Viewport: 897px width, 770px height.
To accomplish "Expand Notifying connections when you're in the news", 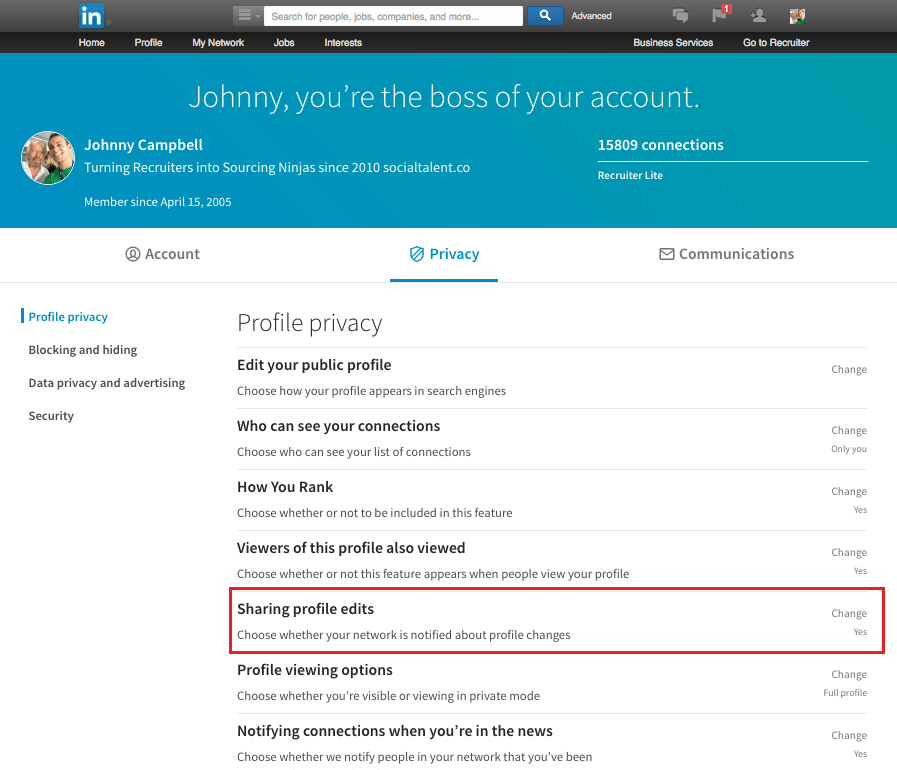I will [395, 731].
